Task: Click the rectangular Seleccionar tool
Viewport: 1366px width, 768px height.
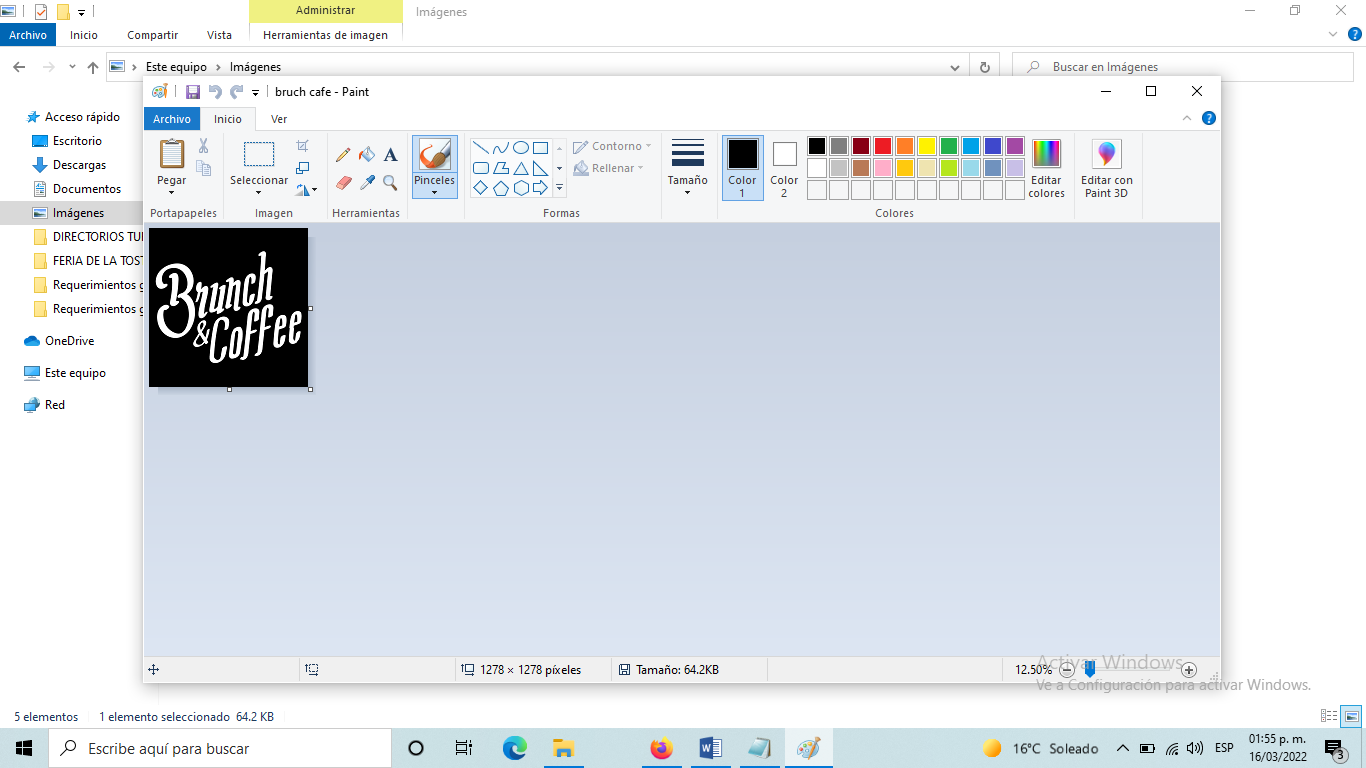Action: pyautogui.click(x=259, y=154)
